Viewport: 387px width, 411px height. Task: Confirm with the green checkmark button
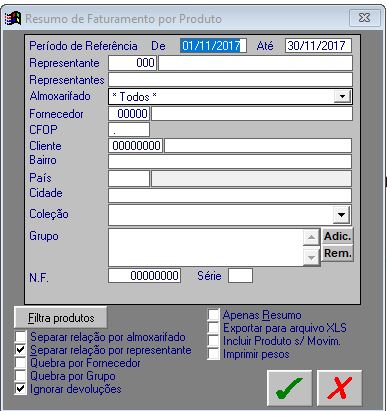(x=290, y=388)
